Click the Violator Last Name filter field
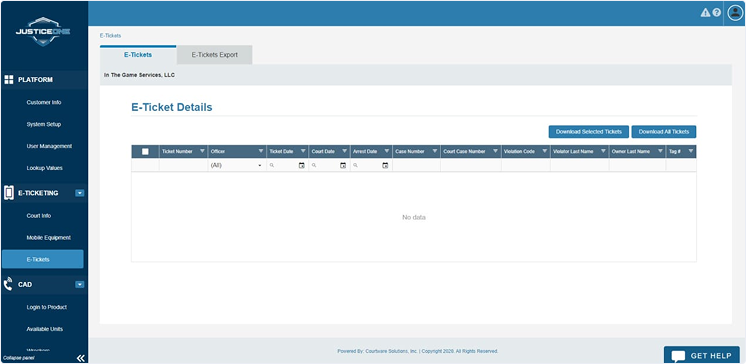The width and height of the screenshot is (746, 364). 579,166
